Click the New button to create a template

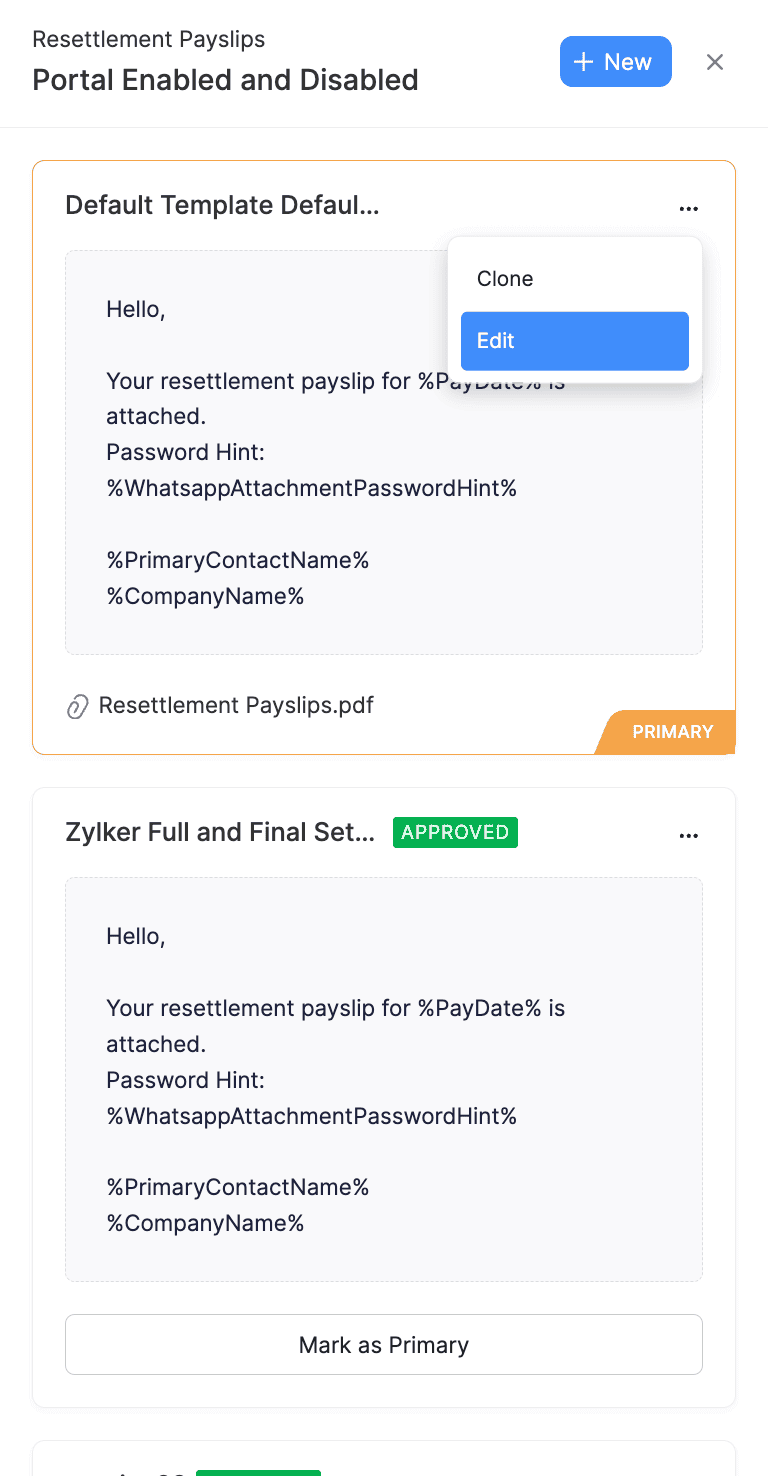pos(615,61)
